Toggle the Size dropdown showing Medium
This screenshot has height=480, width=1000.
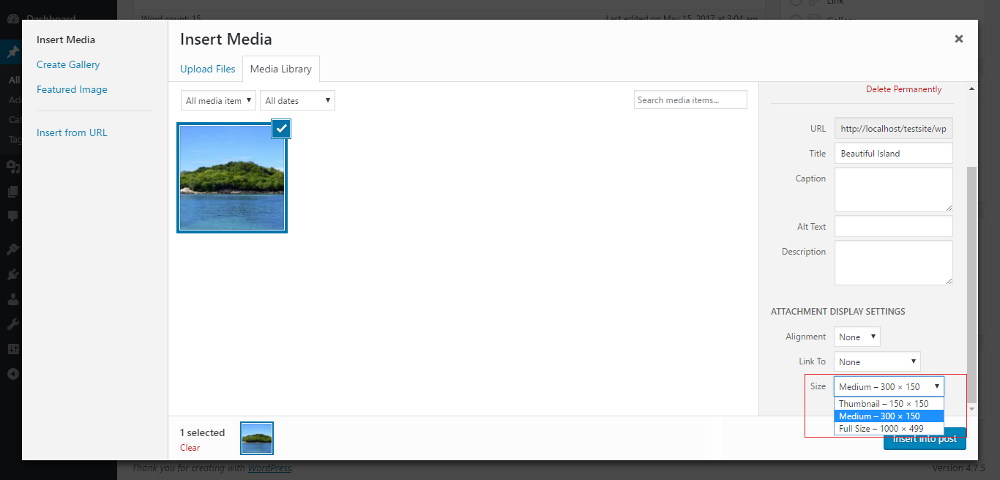889,386
